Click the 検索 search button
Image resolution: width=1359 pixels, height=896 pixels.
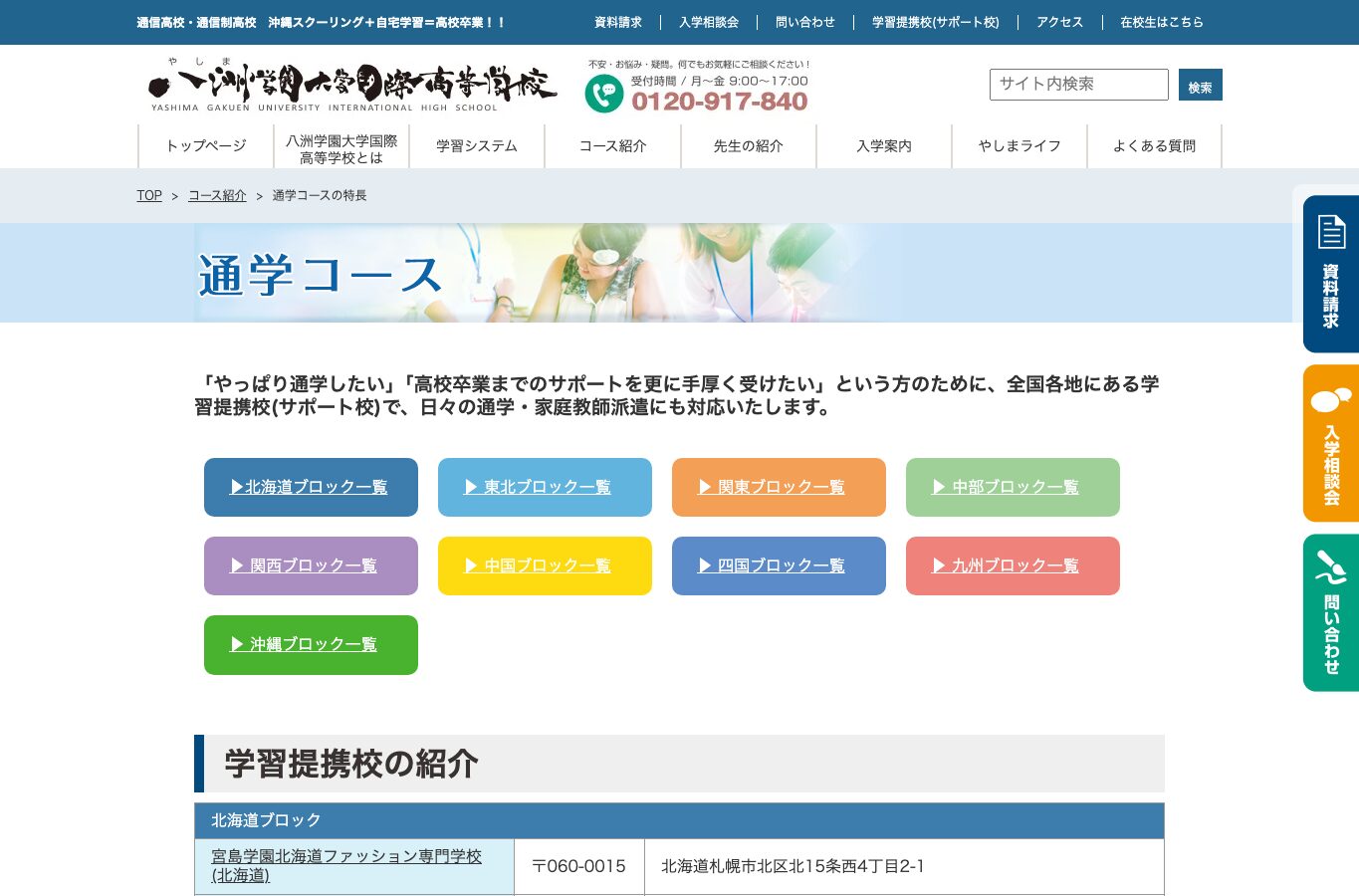coord(1201,85)
